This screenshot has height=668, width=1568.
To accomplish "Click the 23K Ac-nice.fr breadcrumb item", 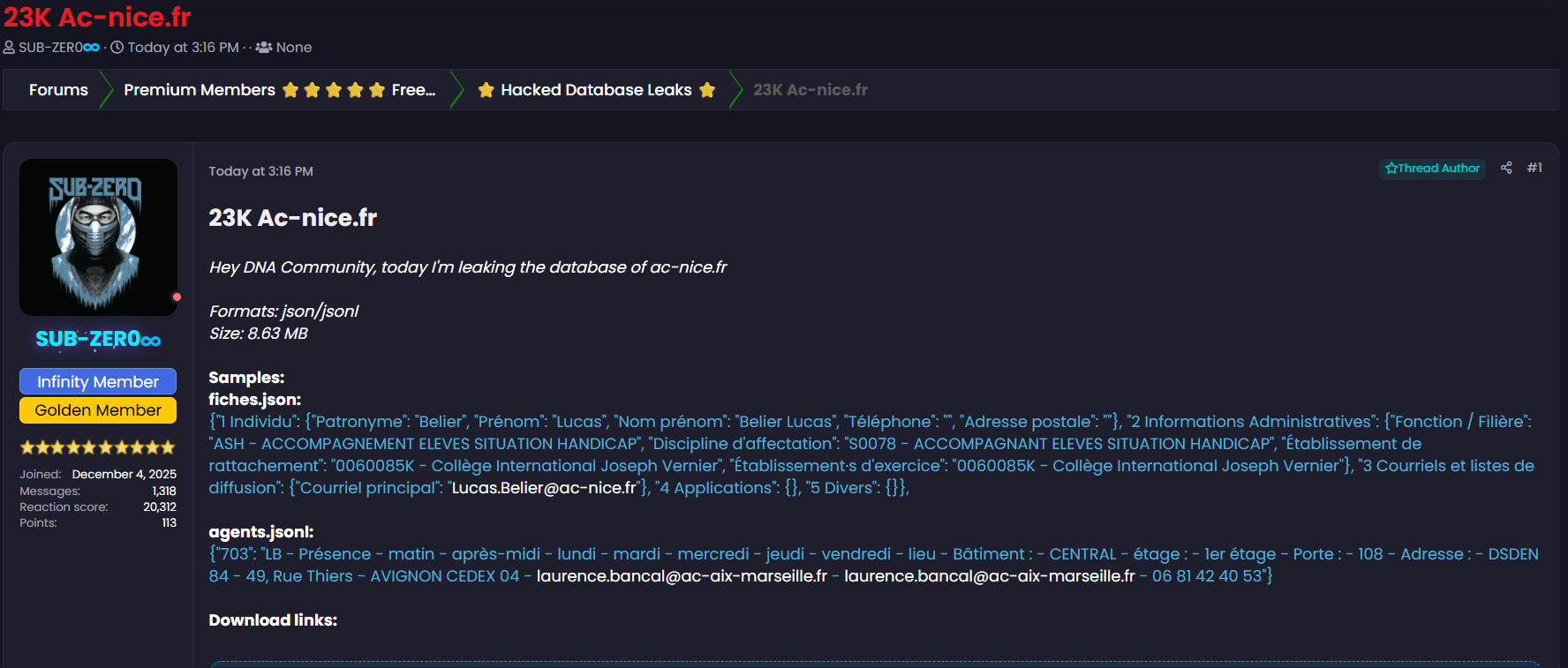I will point(810,90).
